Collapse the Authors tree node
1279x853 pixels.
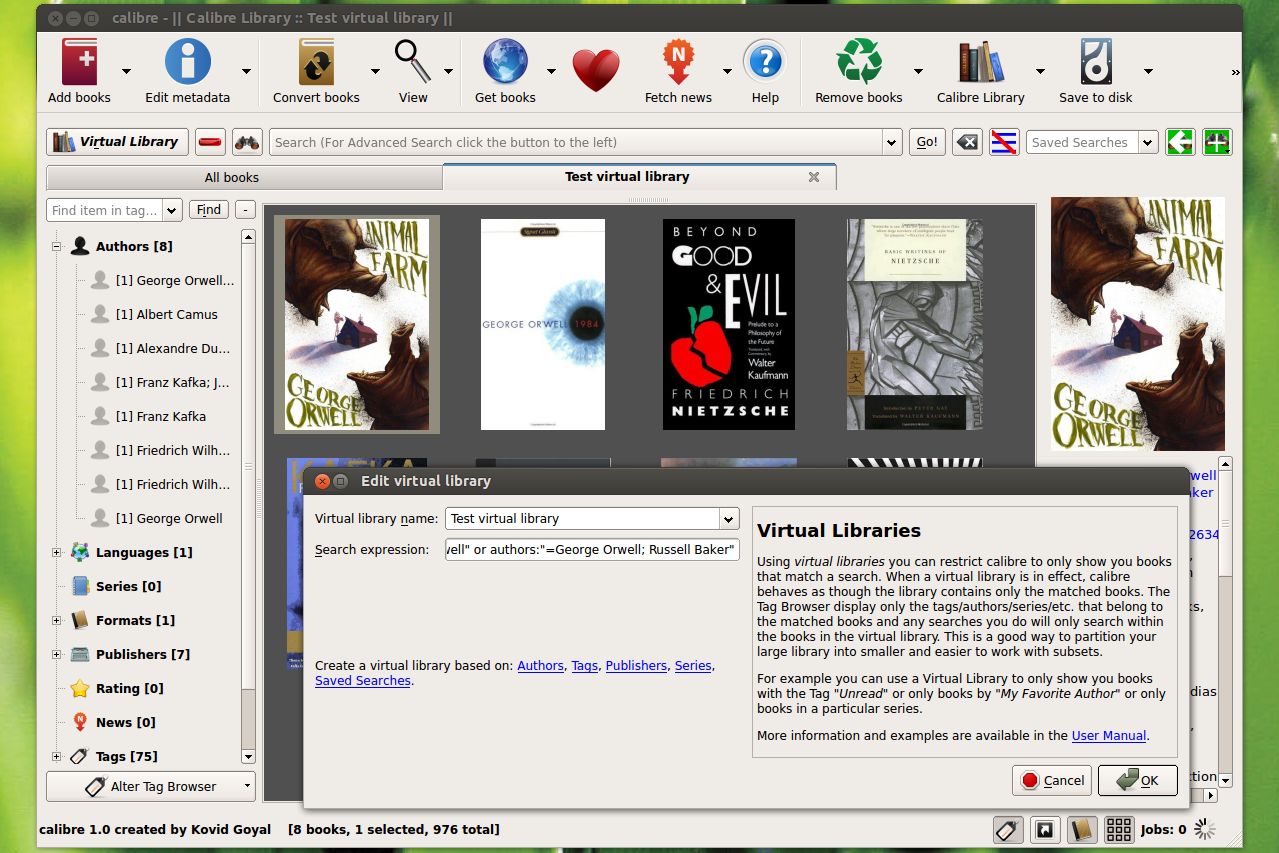(x=57, y=246)
